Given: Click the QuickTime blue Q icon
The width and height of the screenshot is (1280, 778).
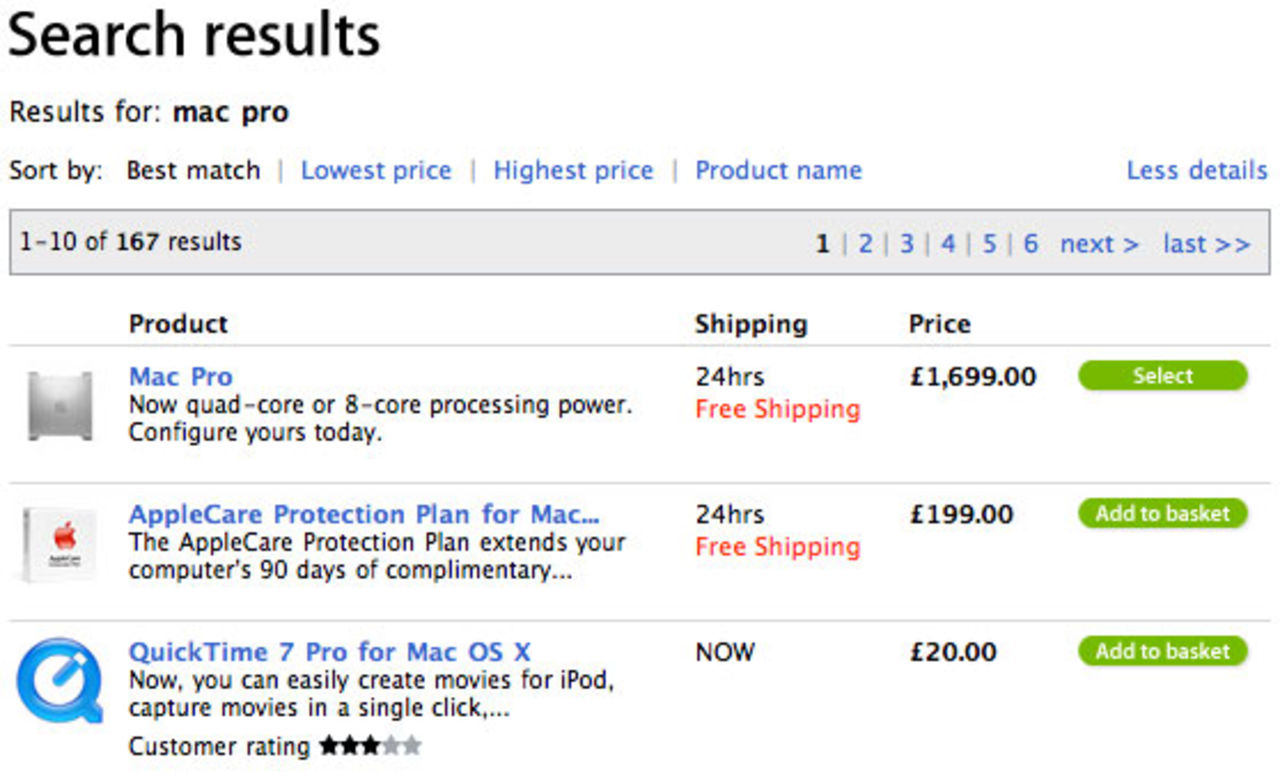Looking at the screenshot, I should tap(60, 681).
